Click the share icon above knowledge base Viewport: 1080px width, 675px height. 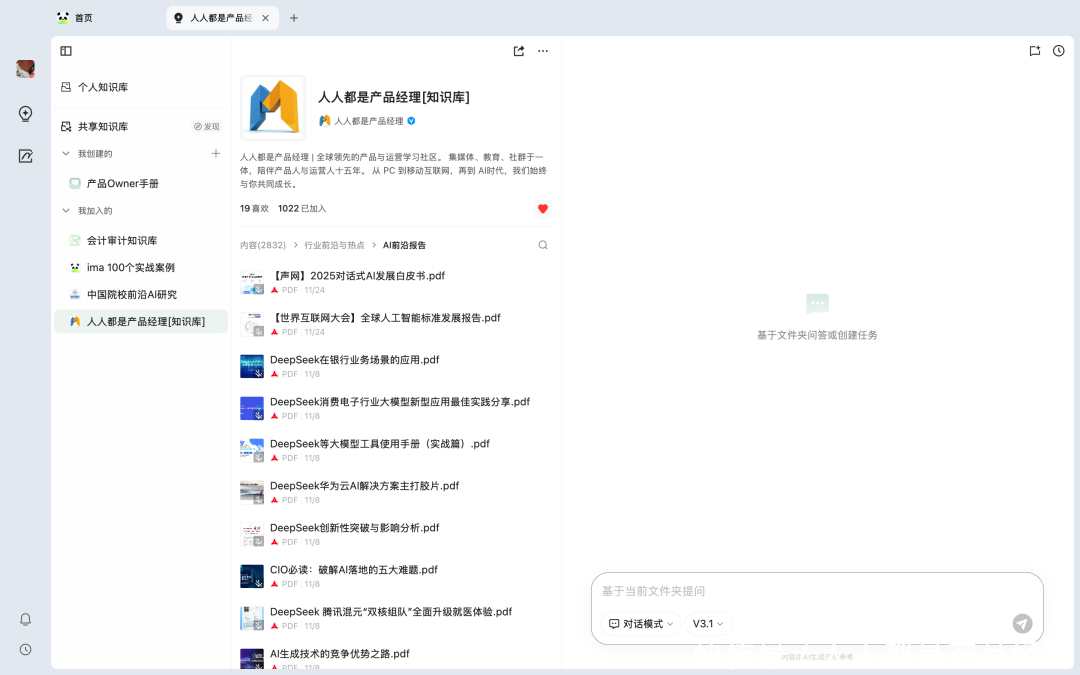(x=519, y=51)
